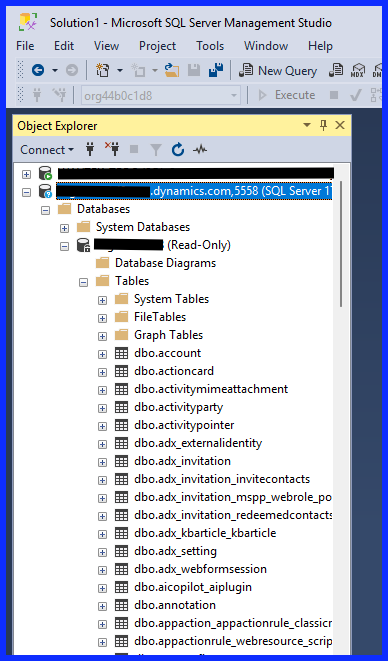
Task: Click the New Project icon
Action: [102, 70]
